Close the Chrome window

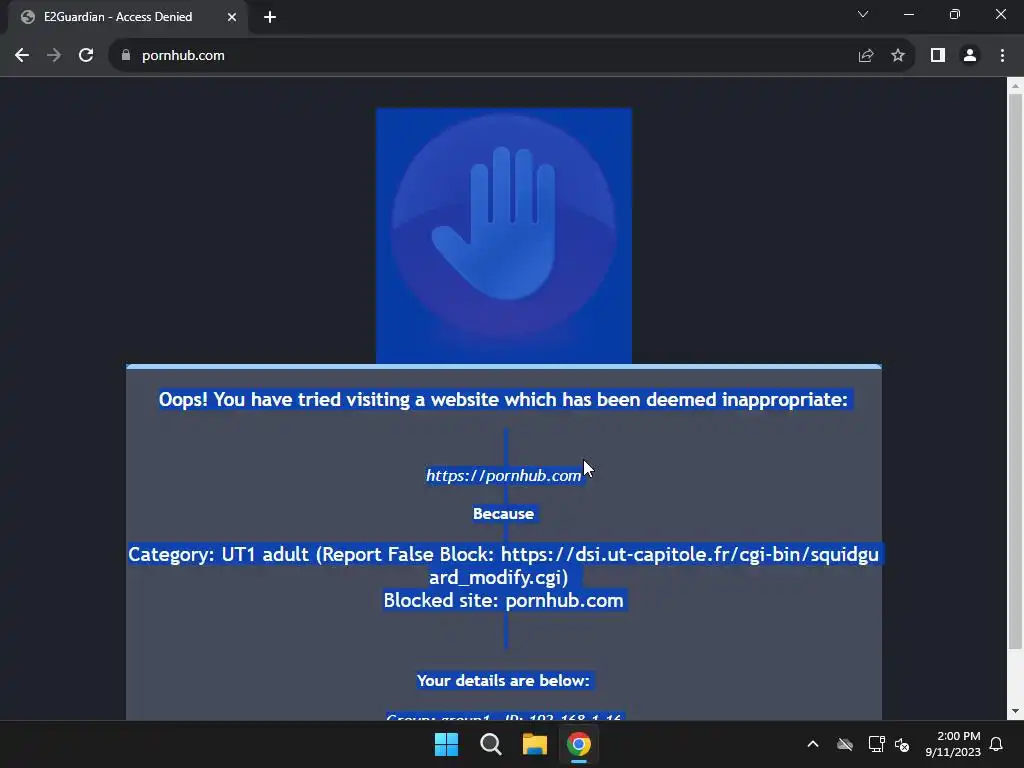coord(1000,14)
